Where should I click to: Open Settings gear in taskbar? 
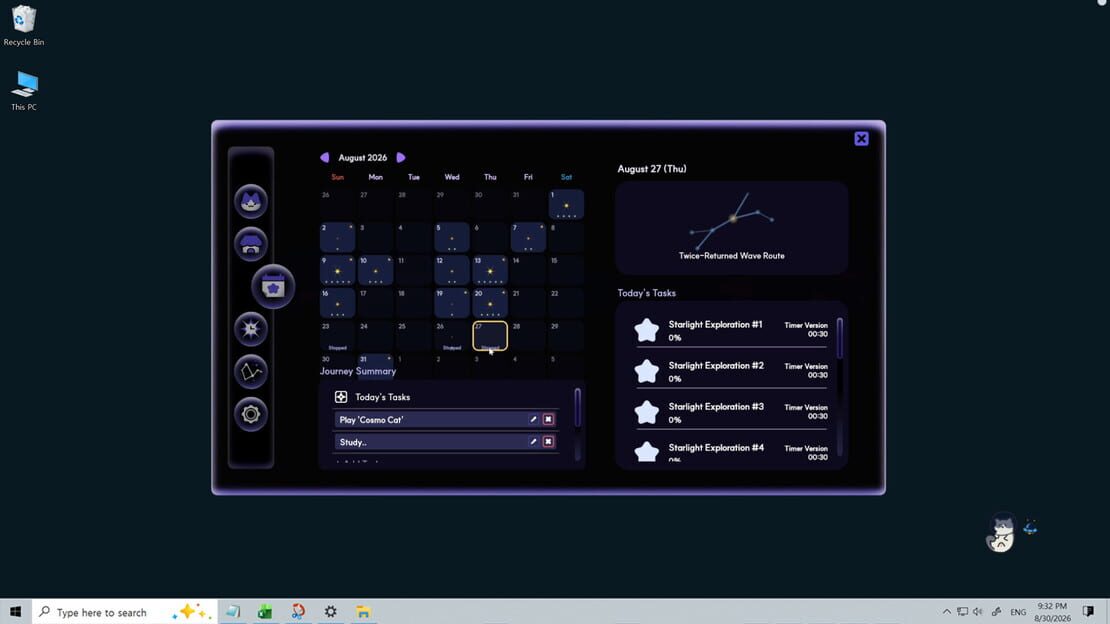tap(331, 612)
